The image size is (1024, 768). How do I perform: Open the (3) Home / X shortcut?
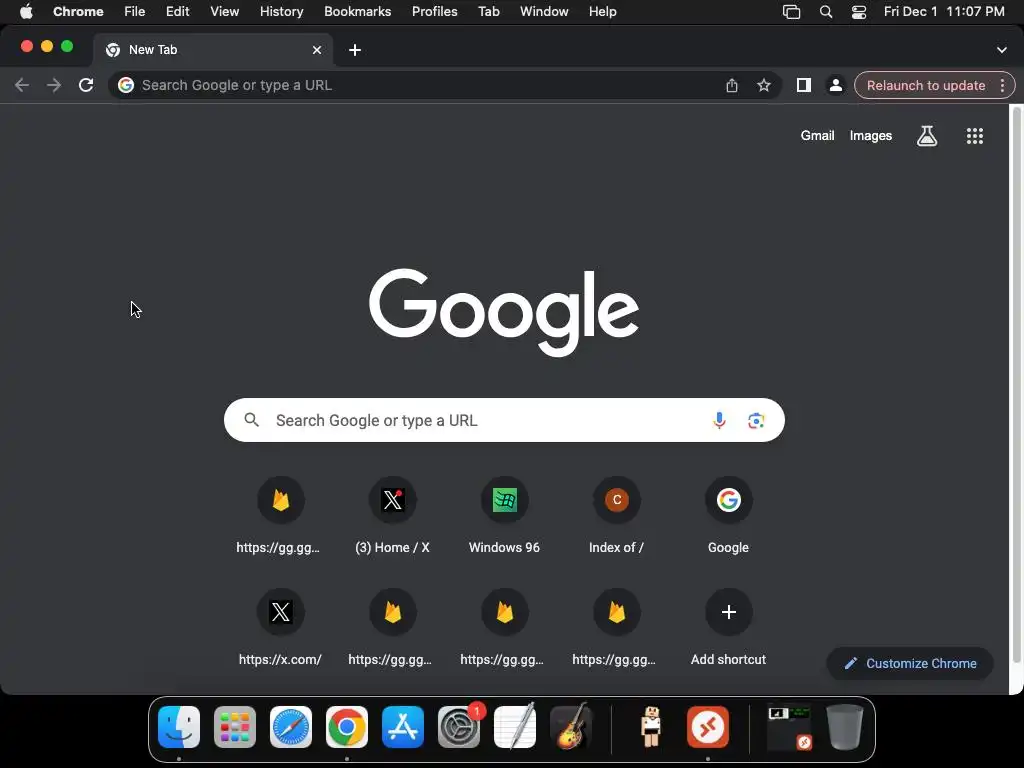pos(392,516)
